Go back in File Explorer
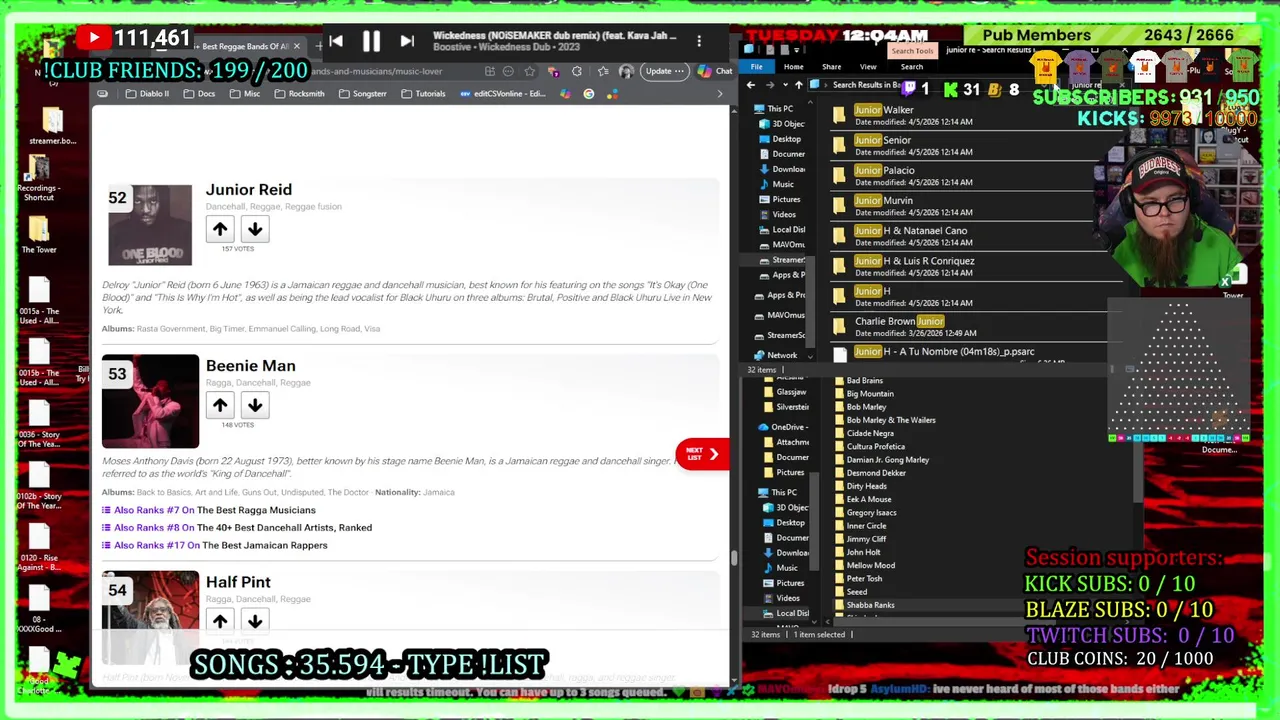This screenshot has width=1280, height=720. tap(751, 85)
